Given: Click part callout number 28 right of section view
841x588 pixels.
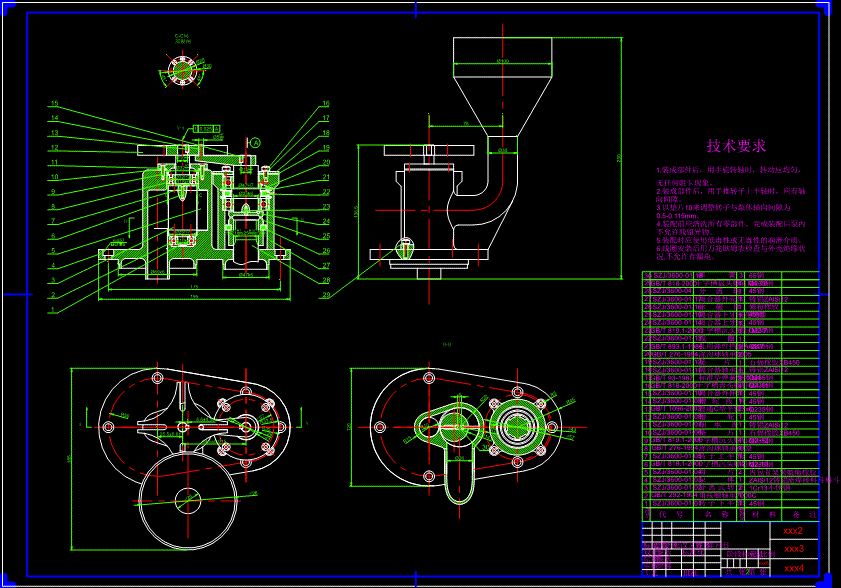Looking at the screenshot, I should click(326, 281).
